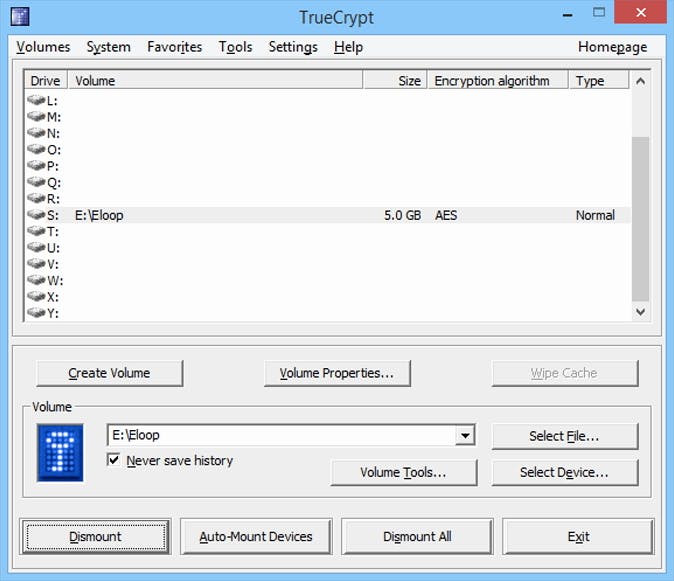Select the X: drive icon

[x=36, y=296]
